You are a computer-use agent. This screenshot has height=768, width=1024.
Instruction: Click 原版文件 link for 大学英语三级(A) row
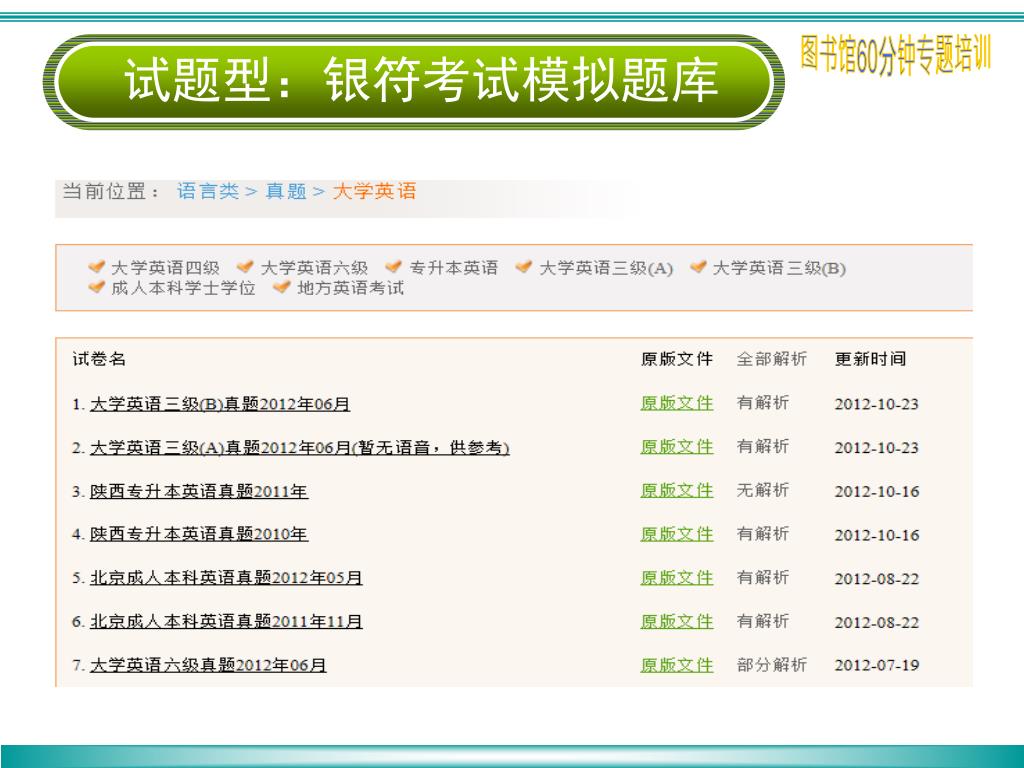[677, 447]
